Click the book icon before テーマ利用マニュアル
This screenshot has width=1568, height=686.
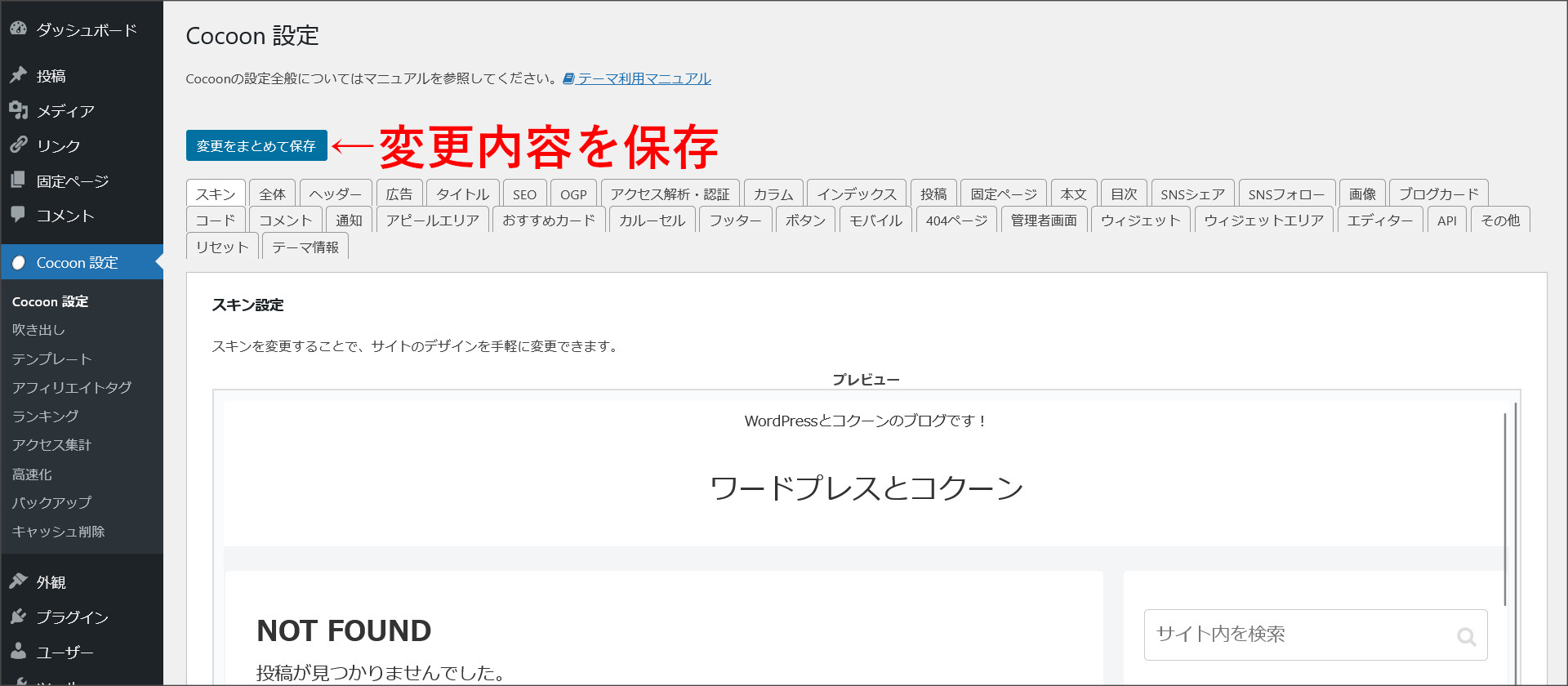(x=568, y=78)
